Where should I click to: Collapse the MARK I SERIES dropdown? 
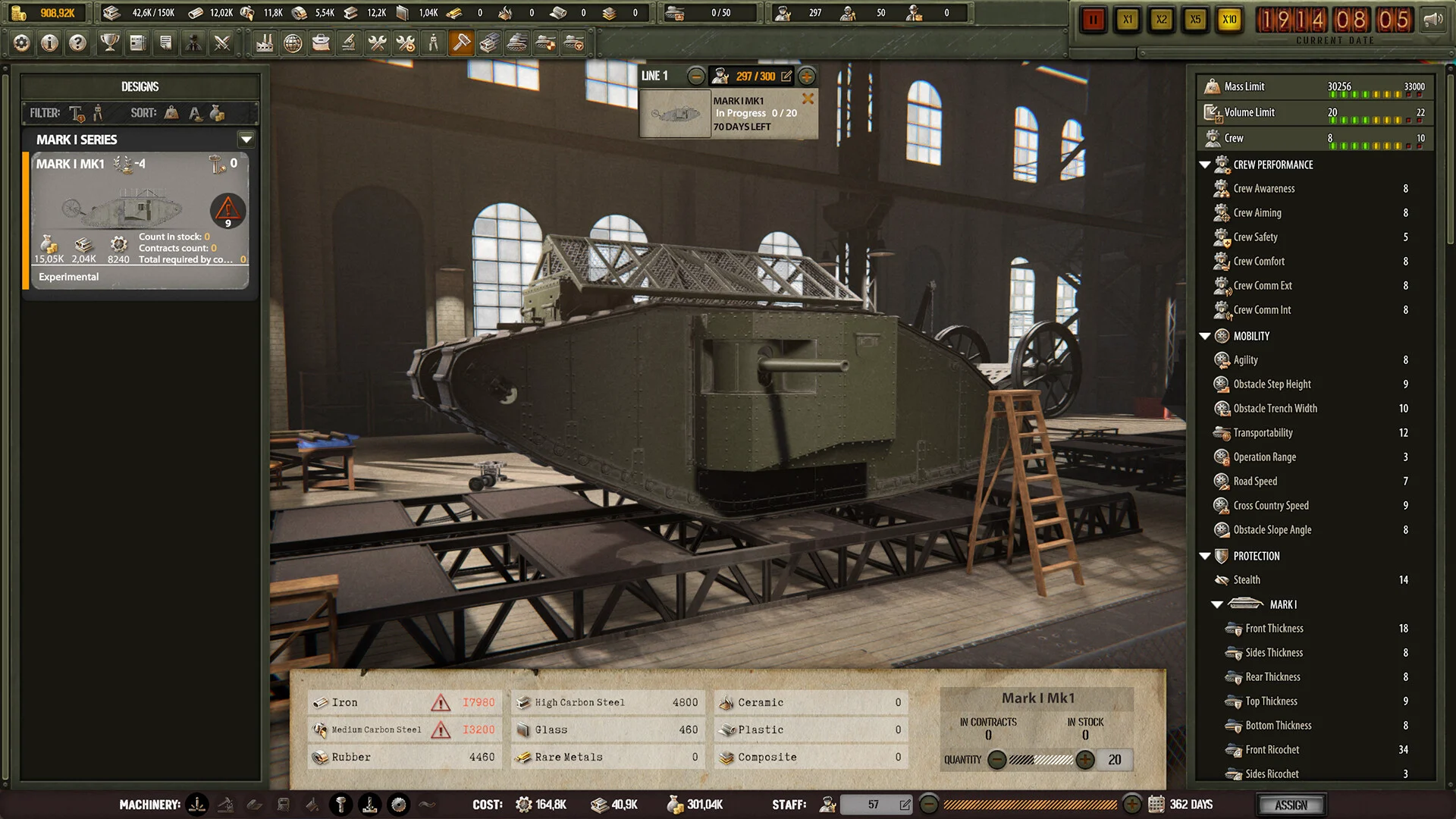pyautogui.click(x=246, y=140)
